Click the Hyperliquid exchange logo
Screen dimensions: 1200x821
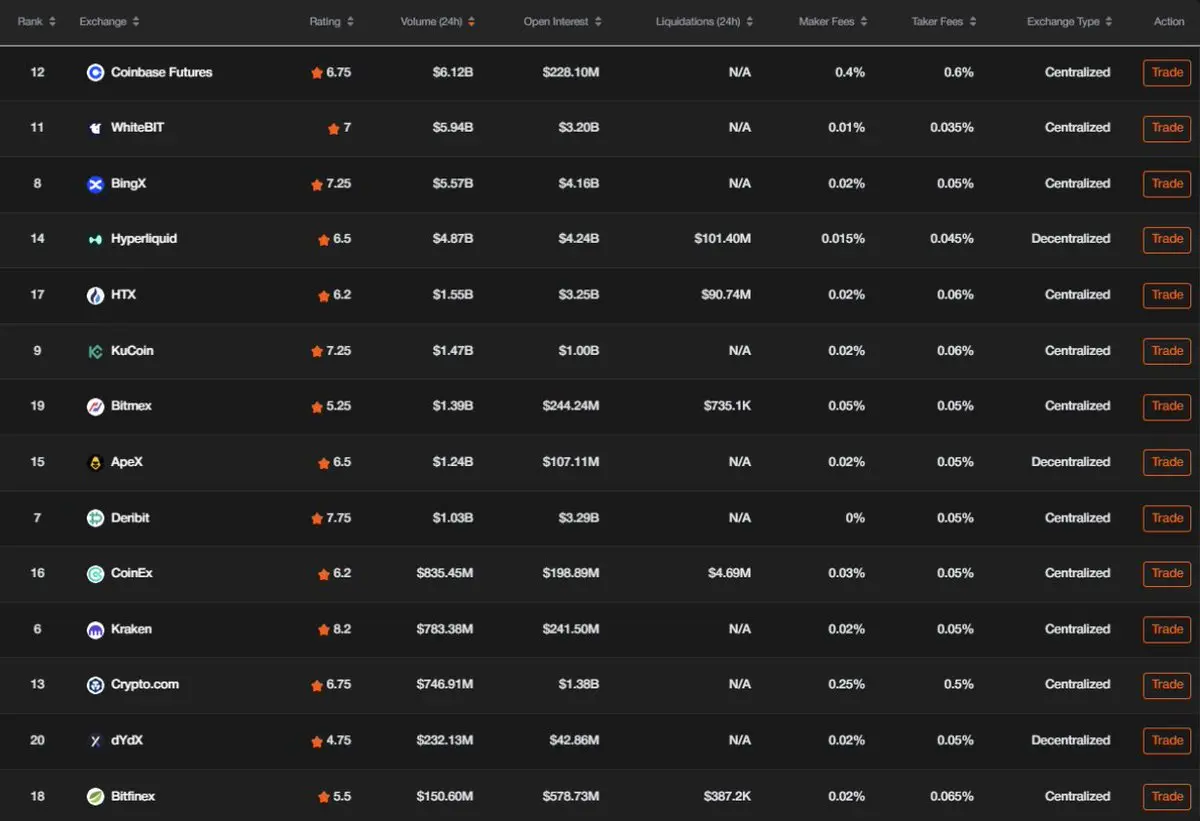95,239
